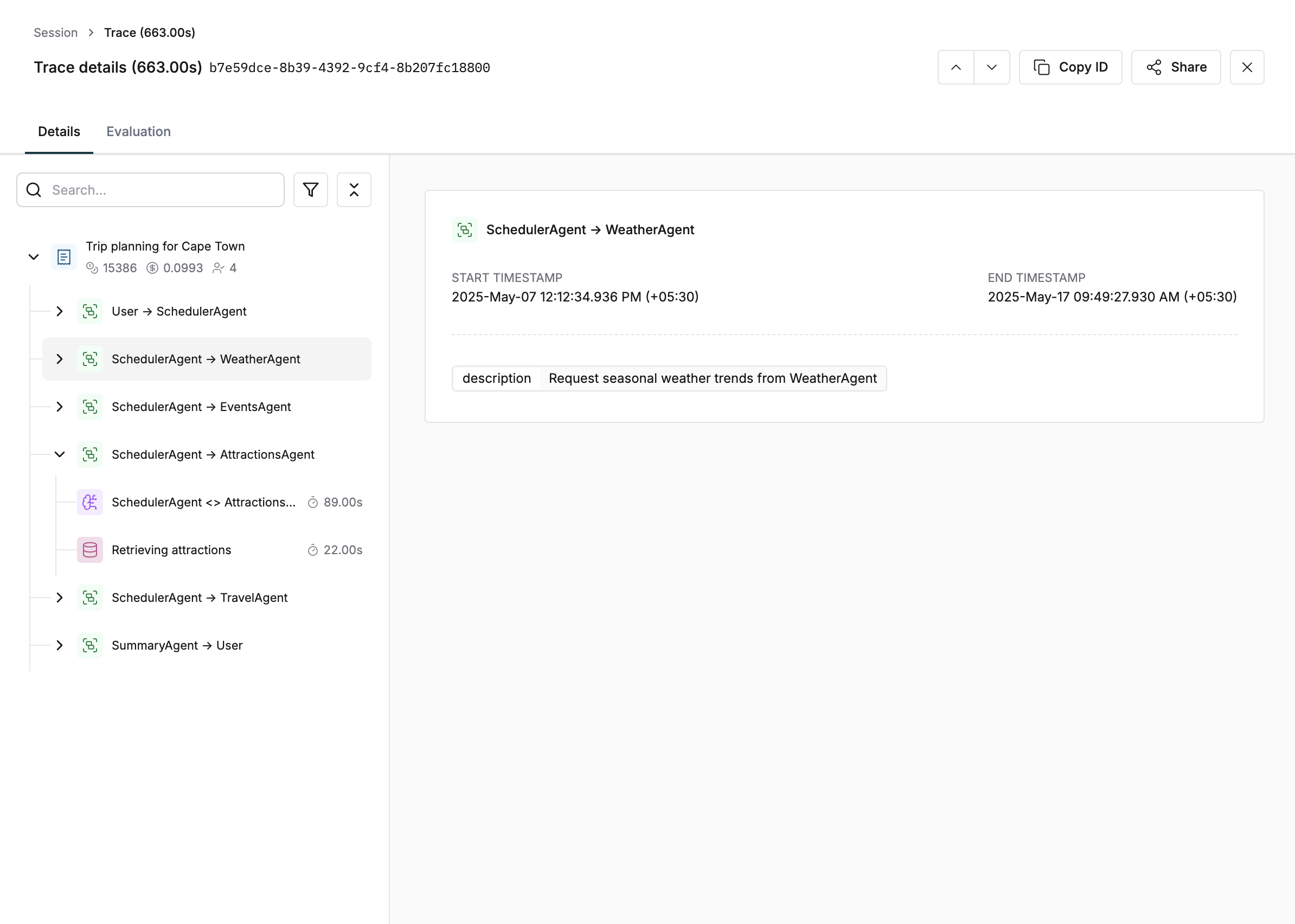Click agent icon in the details panel header
Screen dimensions: 1295x924
(x=464, y=230)
